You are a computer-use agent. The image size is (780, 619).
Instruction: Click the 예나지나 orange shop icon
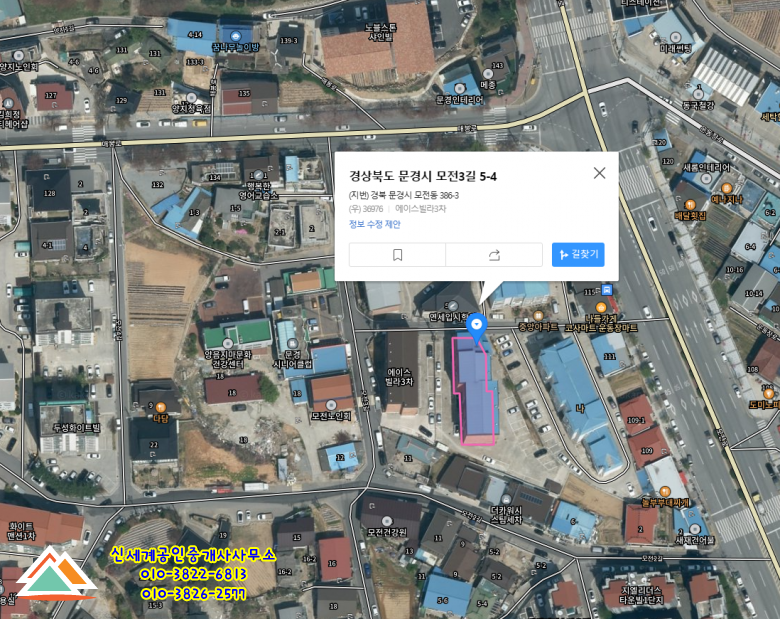726,188
